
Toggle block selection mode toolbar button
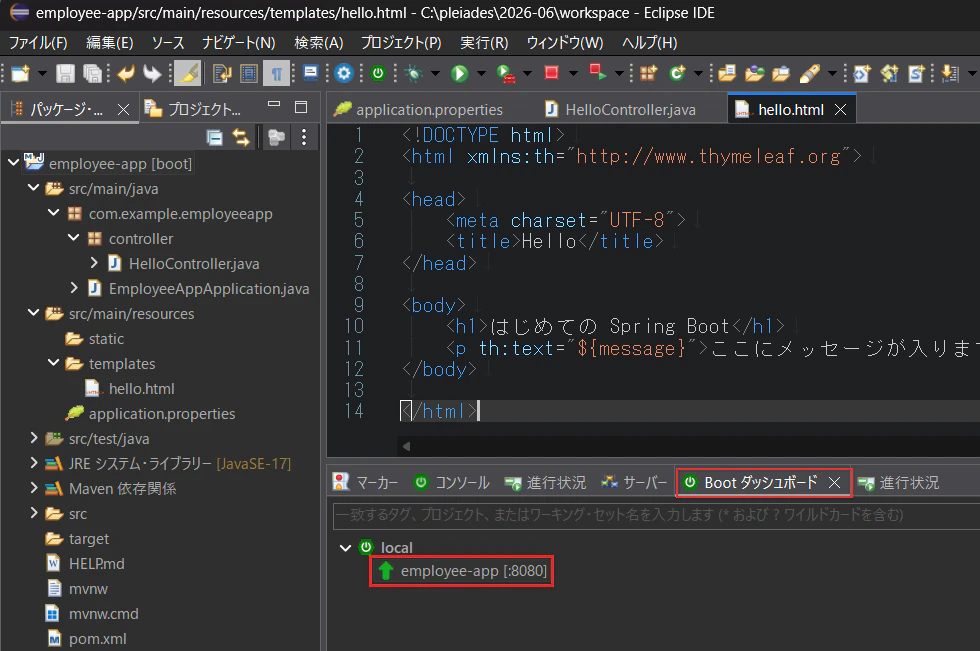tap(249, 74)
